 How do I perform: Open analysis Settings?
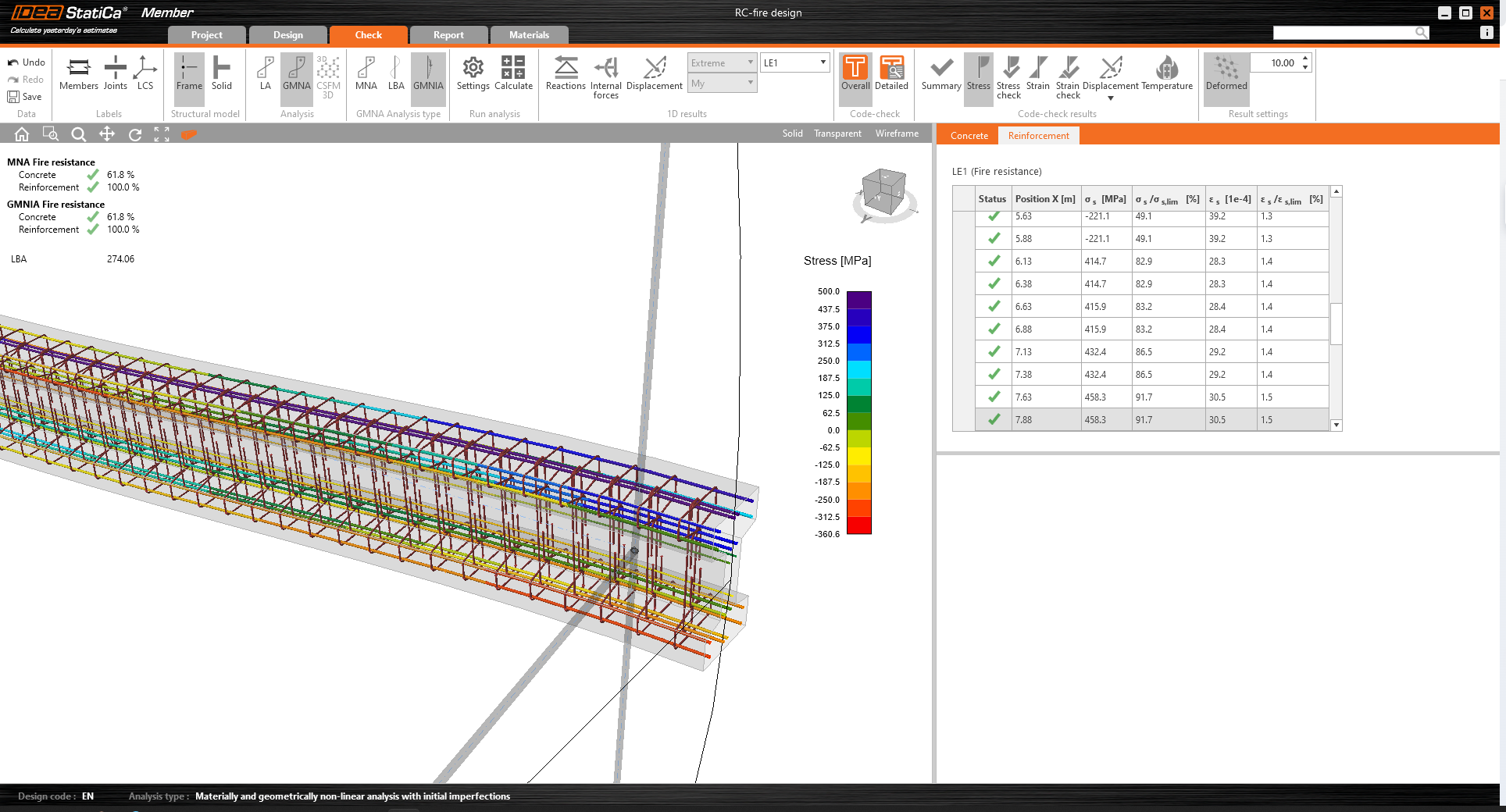pos(473,74)
